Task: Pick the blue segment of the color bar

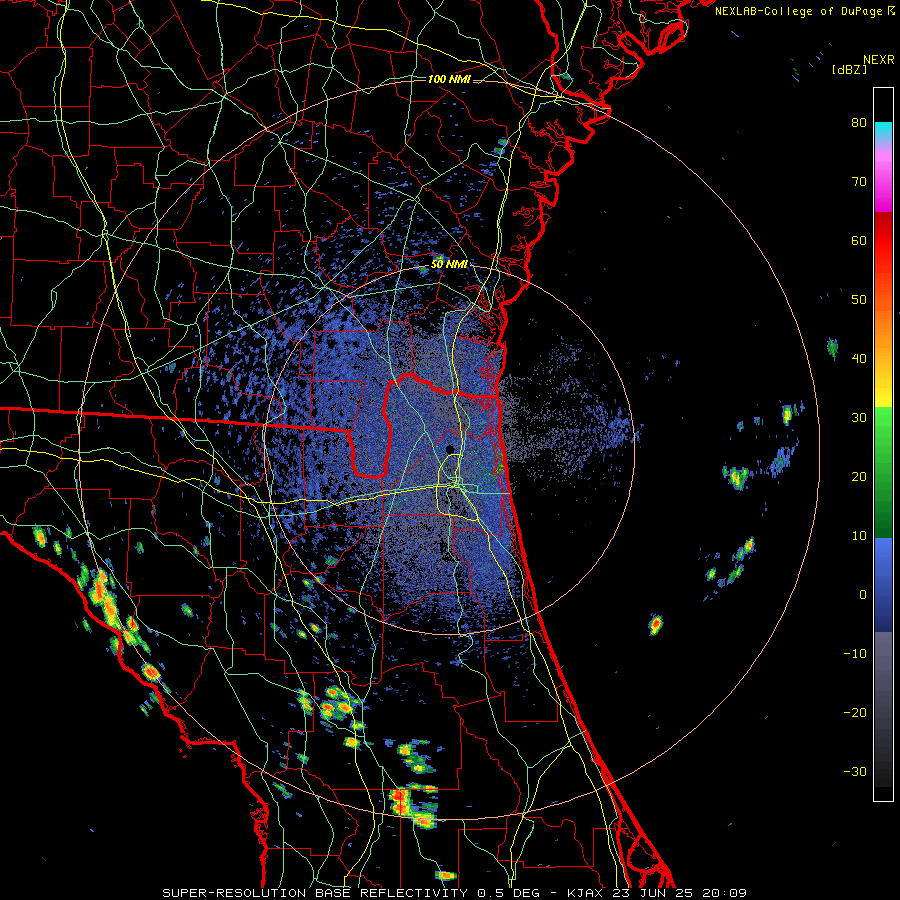Action: click(883, 584)
